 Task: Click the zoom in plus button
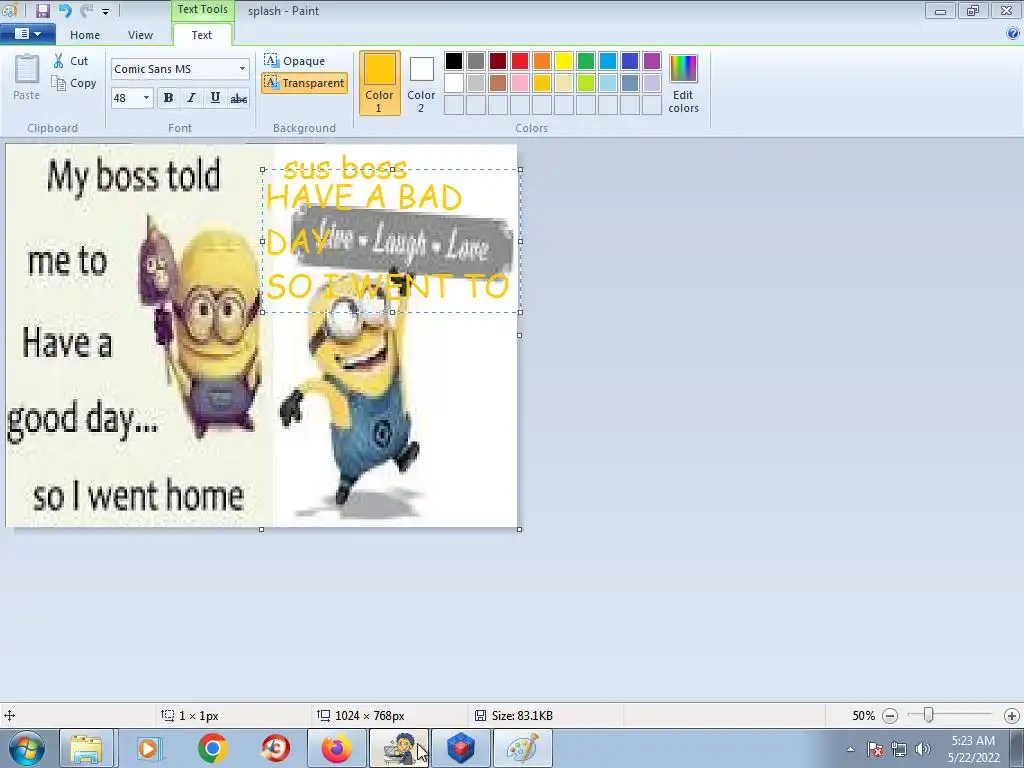point(1012,716)
